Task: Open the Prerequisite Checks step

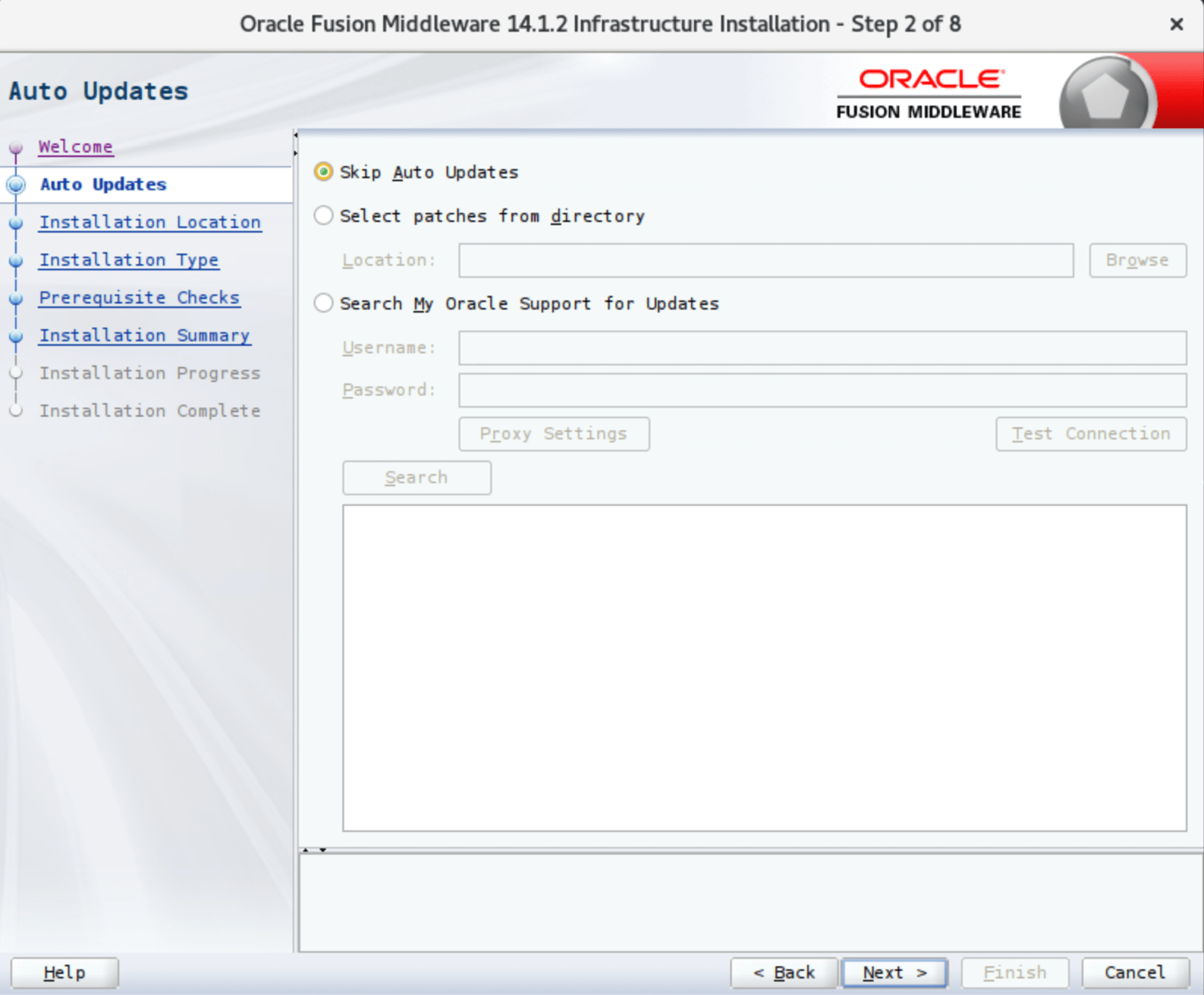Action: point(140,297)
